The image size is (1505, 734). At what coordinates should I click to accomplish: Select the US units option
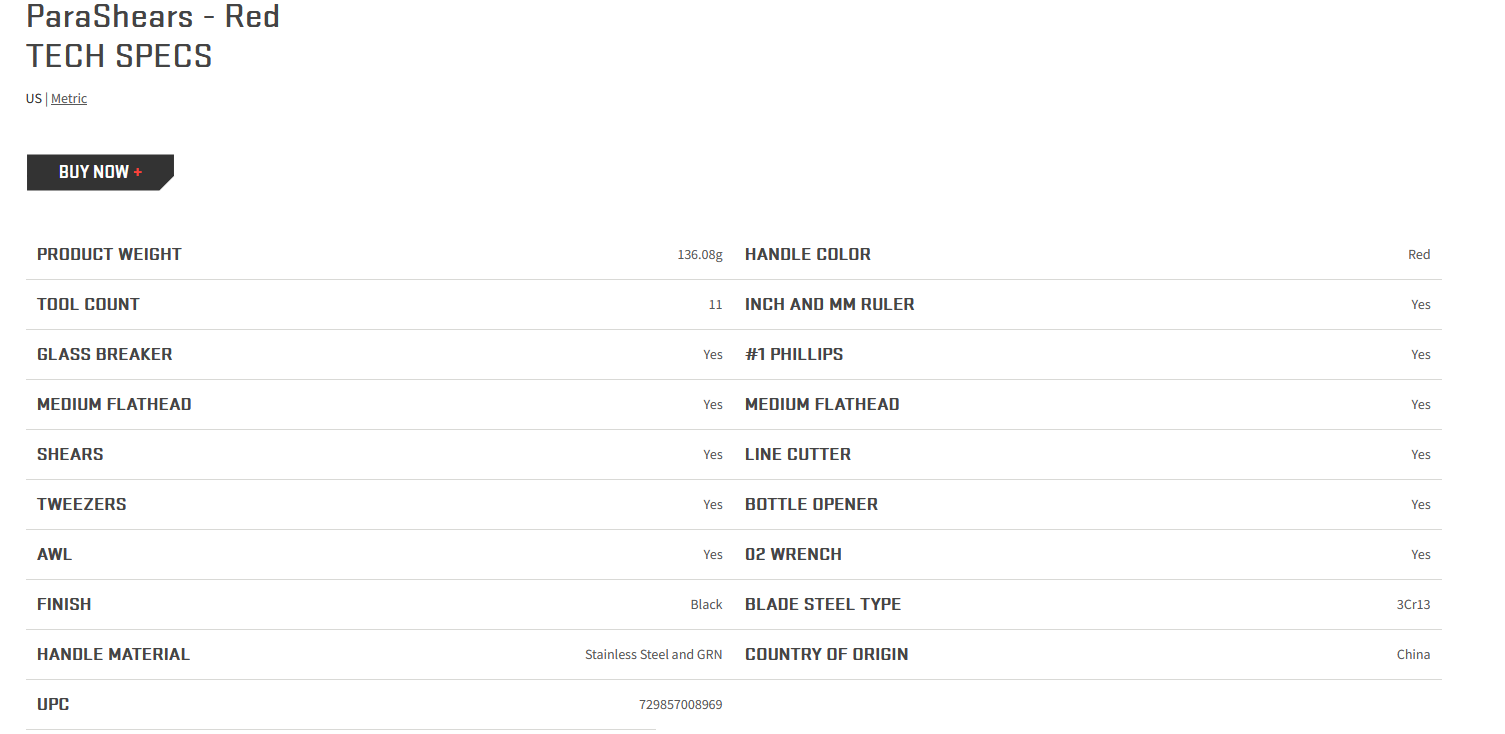click(34, 98)
